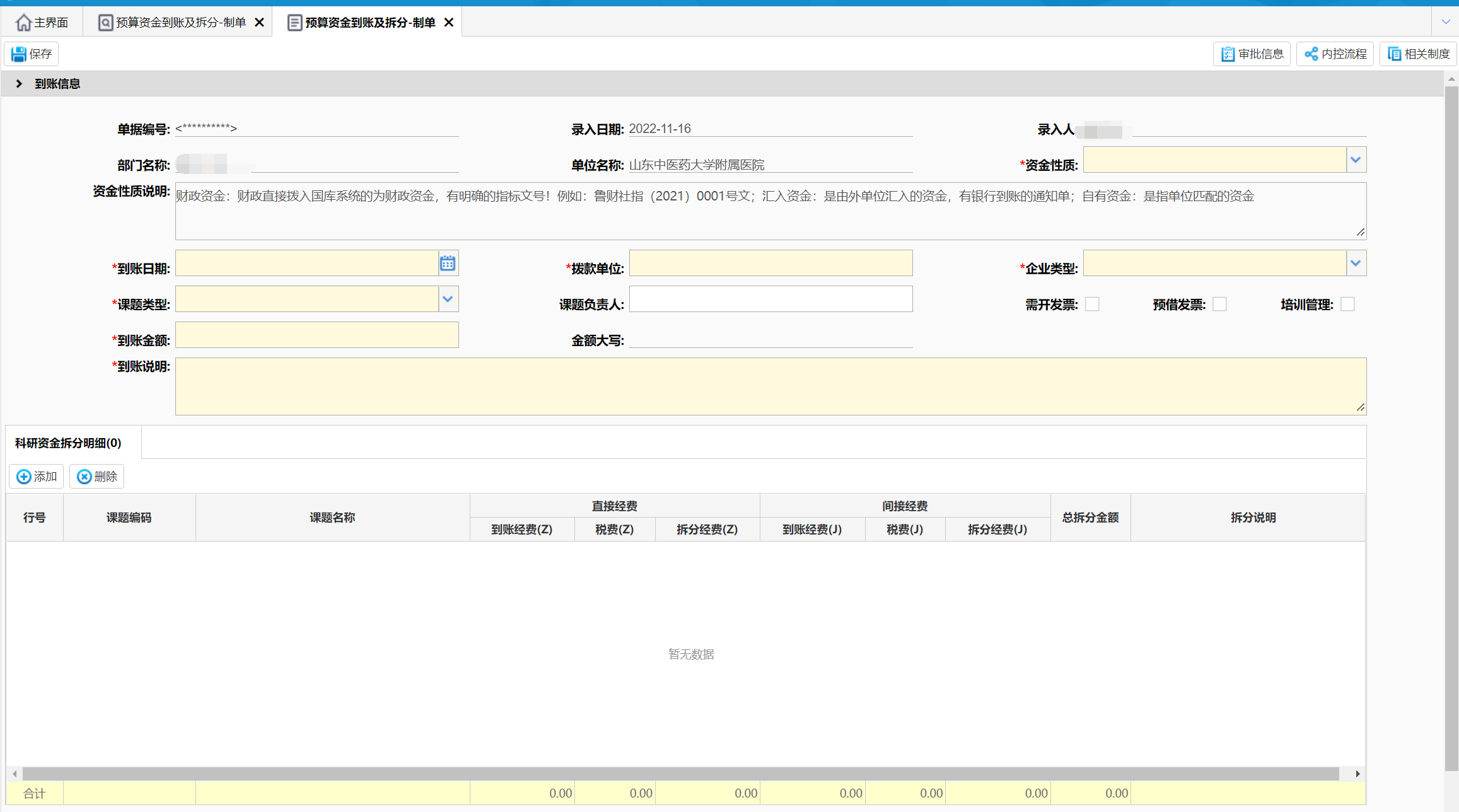Screen dimensions: 1459x812
Task: Click the horizontal scrollbar left arrow
Action: tap(15, 774)
